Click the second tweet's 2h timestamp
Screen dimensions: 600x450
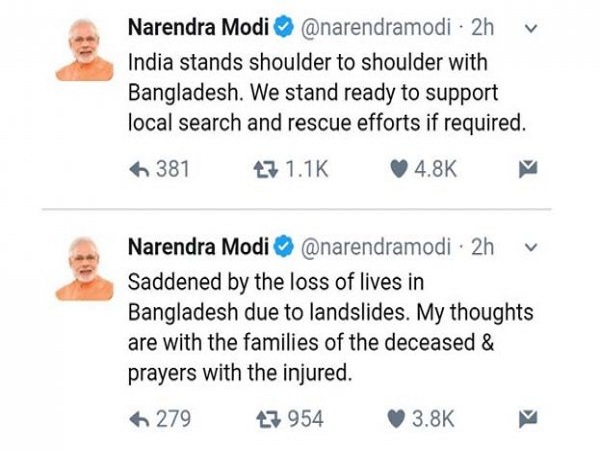(483, 247)
